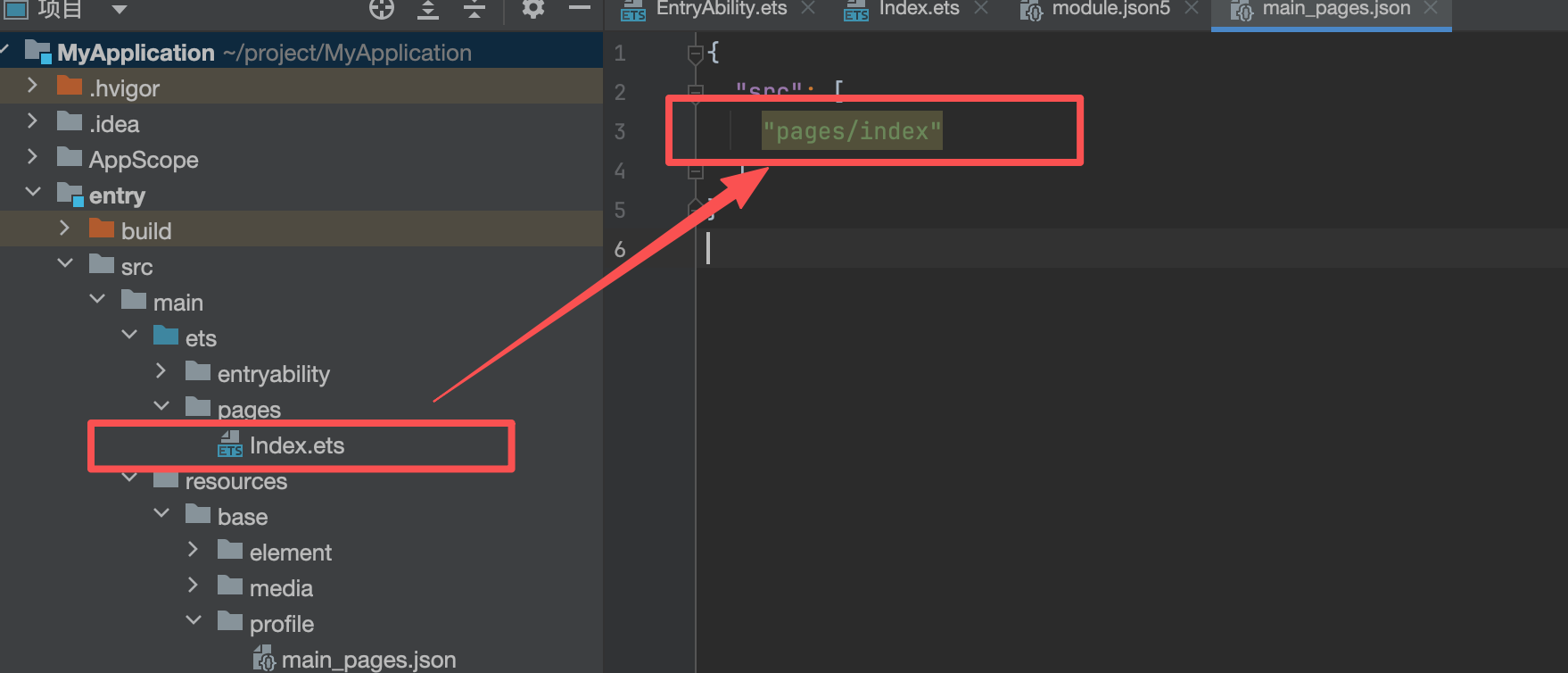
Task: Click the Expand All toolbar icon
Action: [x=428, y=9]
